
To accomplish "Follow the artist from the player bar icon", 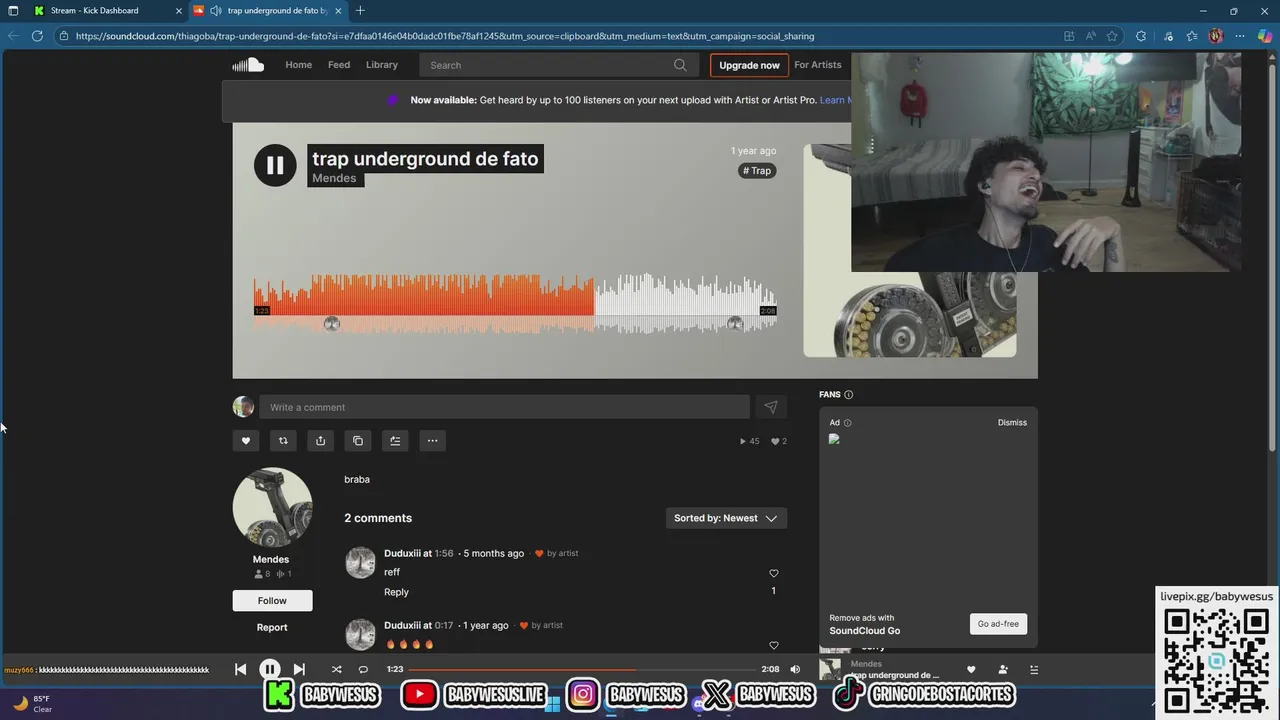I will pyautogui.click(x=1003, y=670).
